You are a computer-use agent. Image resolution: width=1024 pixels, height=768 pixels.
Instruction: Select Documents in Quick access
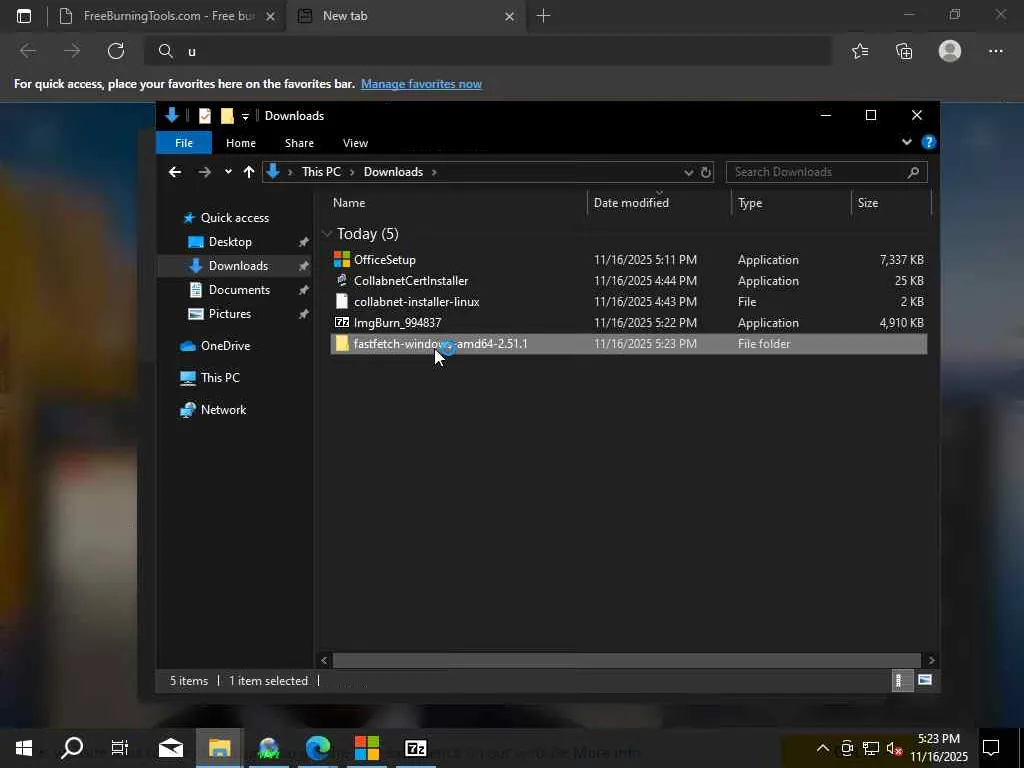click(x=239, y=290)
